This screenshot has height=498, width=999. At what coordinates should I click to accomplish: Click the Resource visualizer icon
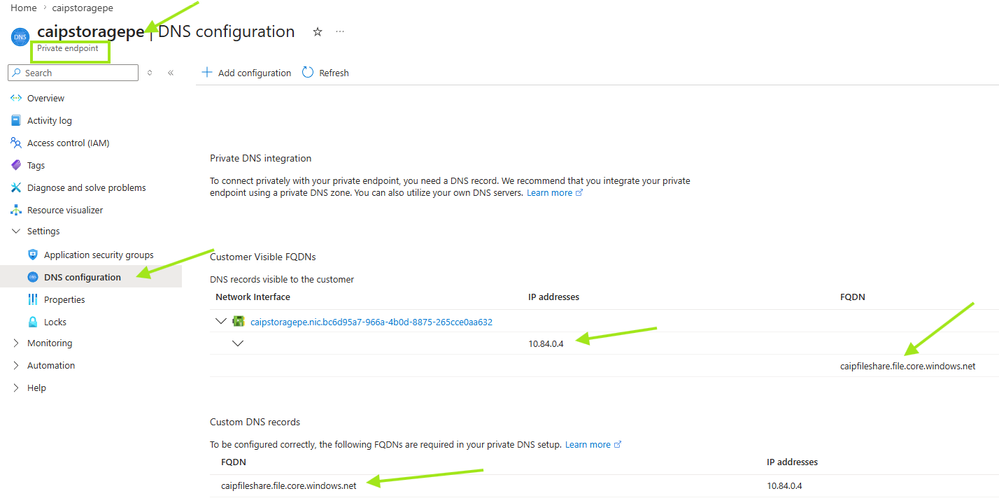(17, 210)
